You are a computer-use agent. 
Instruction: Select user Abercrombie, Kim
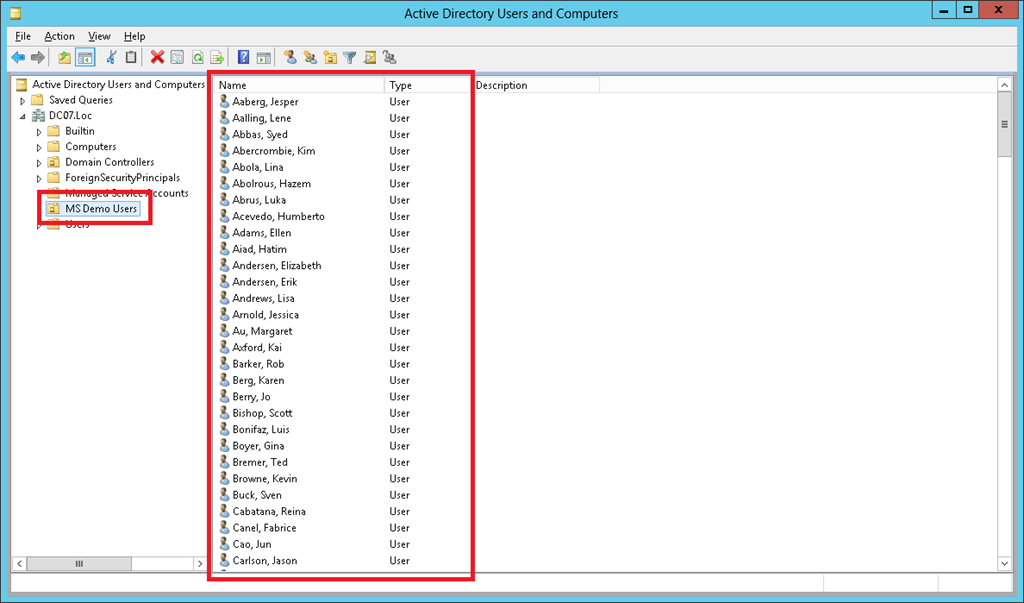[x=273, y=151]
